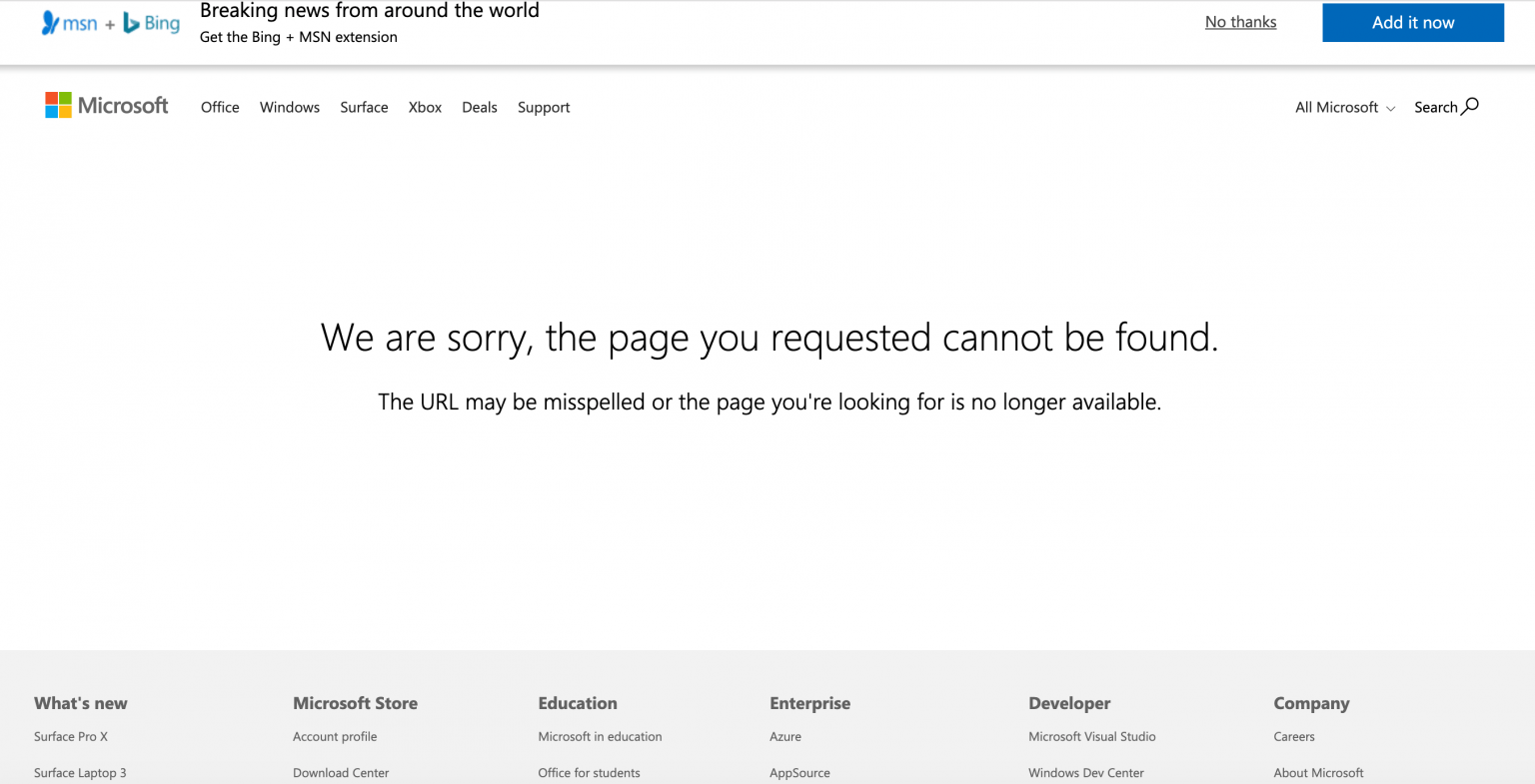Viewport: 1535px width, 784px height.
Task: Select Xbox in the navigation bar
Action: point(425,107)
